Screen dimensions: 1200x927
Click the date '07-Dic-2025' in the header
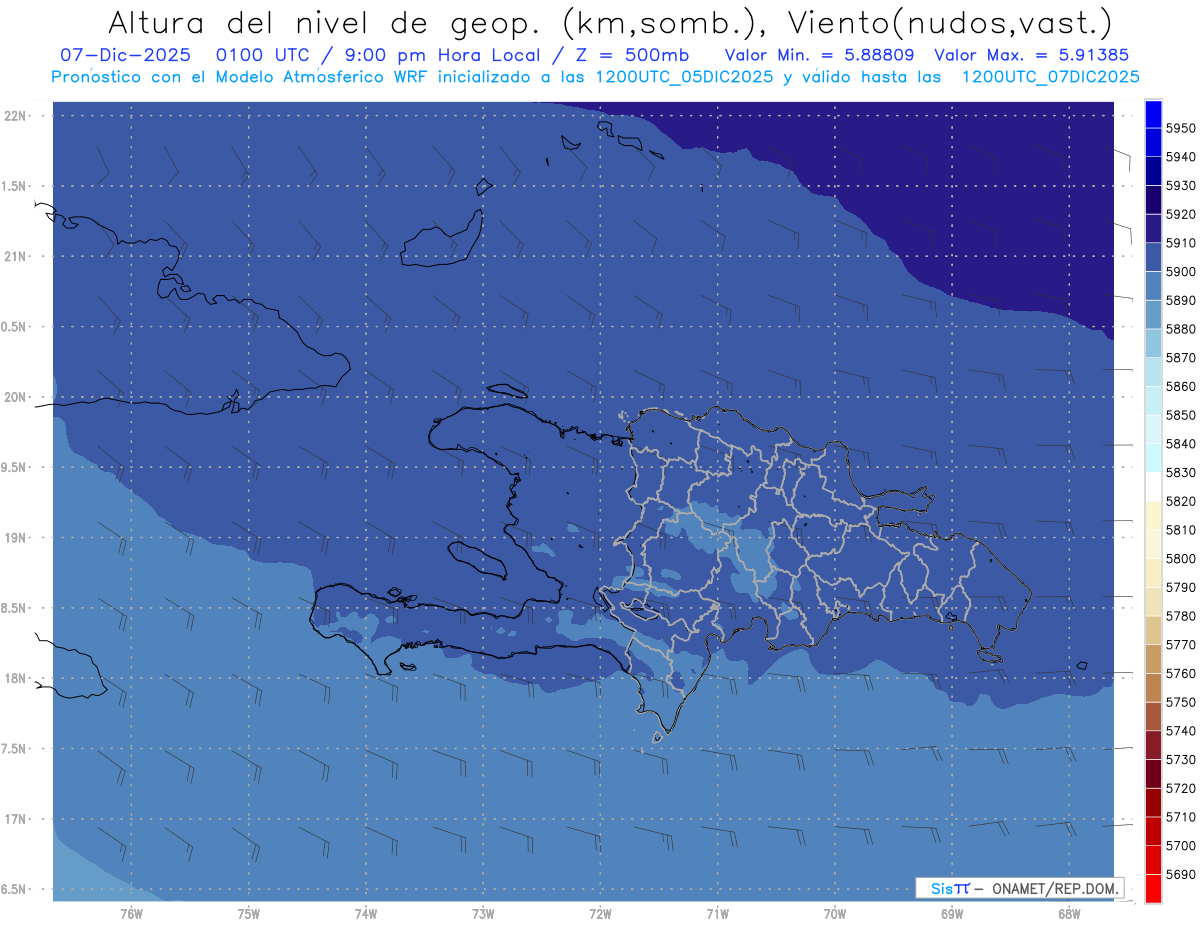click(125, 55)
